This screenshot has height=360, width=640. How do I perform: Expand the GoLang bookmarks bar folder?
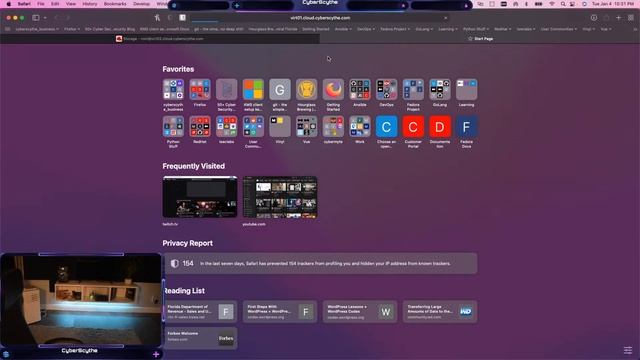[424, 29]
